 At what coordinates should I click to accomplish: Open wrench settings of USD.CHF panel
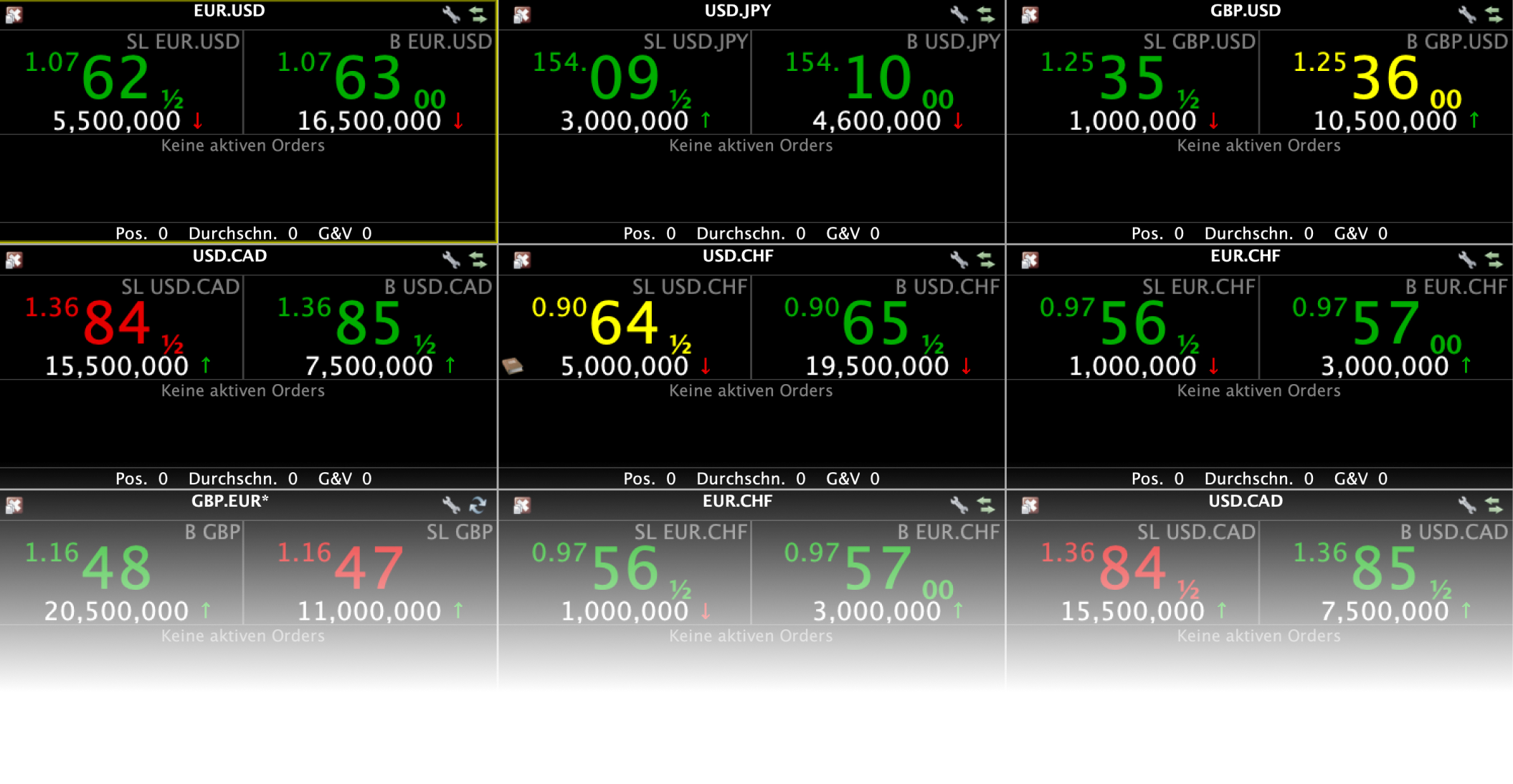pos(959,259)
